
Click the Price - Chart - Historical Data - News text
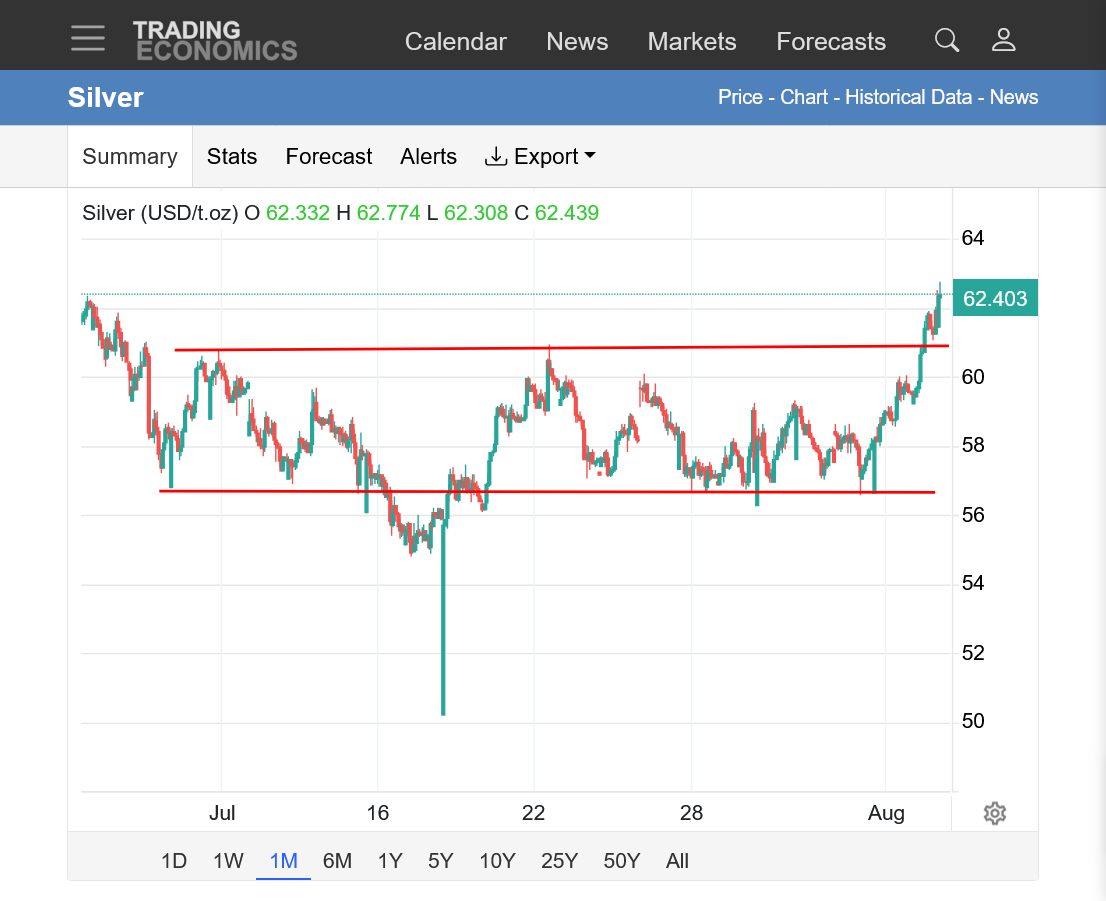tap(877, 97)
